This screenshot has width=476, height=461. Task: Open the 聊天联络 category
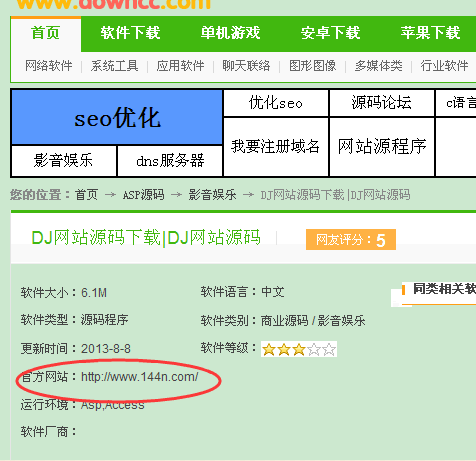coord(246,66)
